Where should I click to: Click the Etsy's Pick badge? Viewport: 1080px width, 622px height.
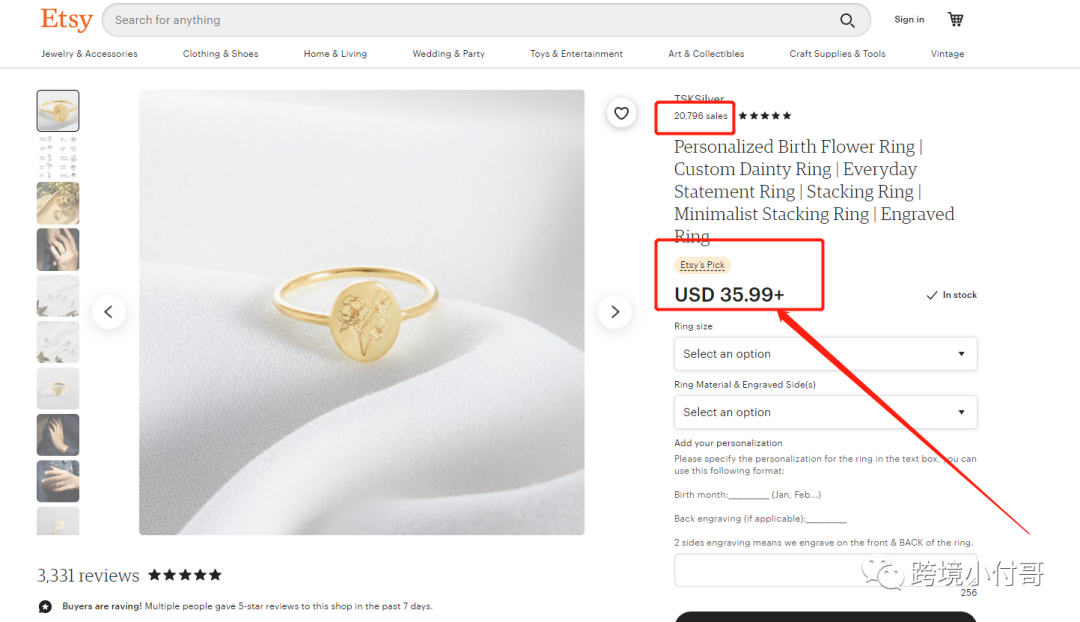coord(702,264)
